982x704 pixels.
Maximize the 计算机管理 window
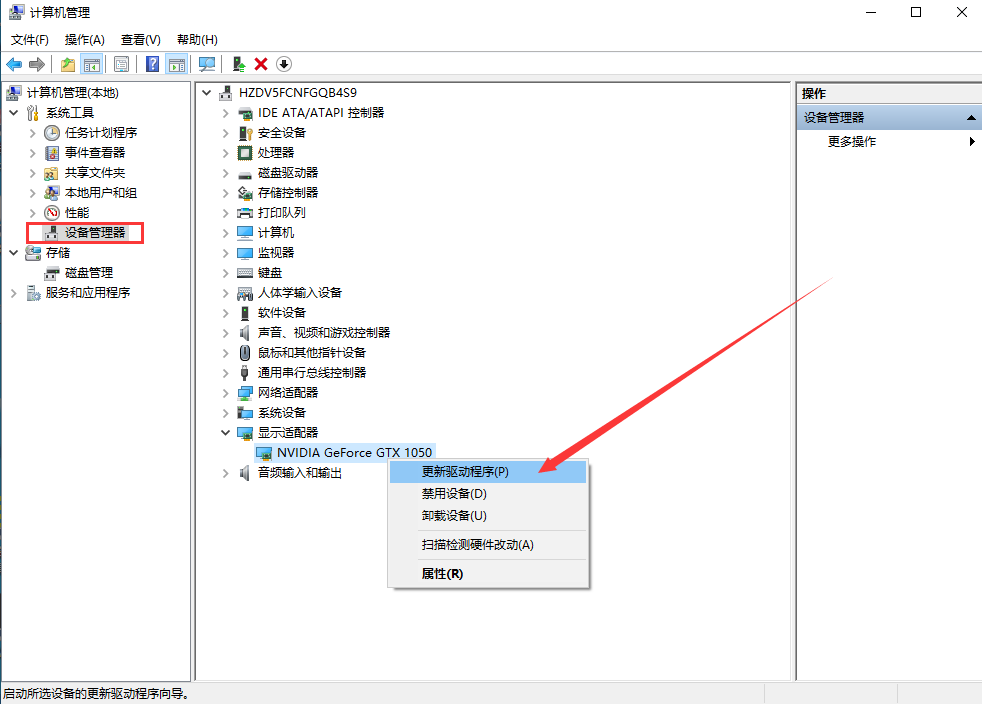click(916, 13)
